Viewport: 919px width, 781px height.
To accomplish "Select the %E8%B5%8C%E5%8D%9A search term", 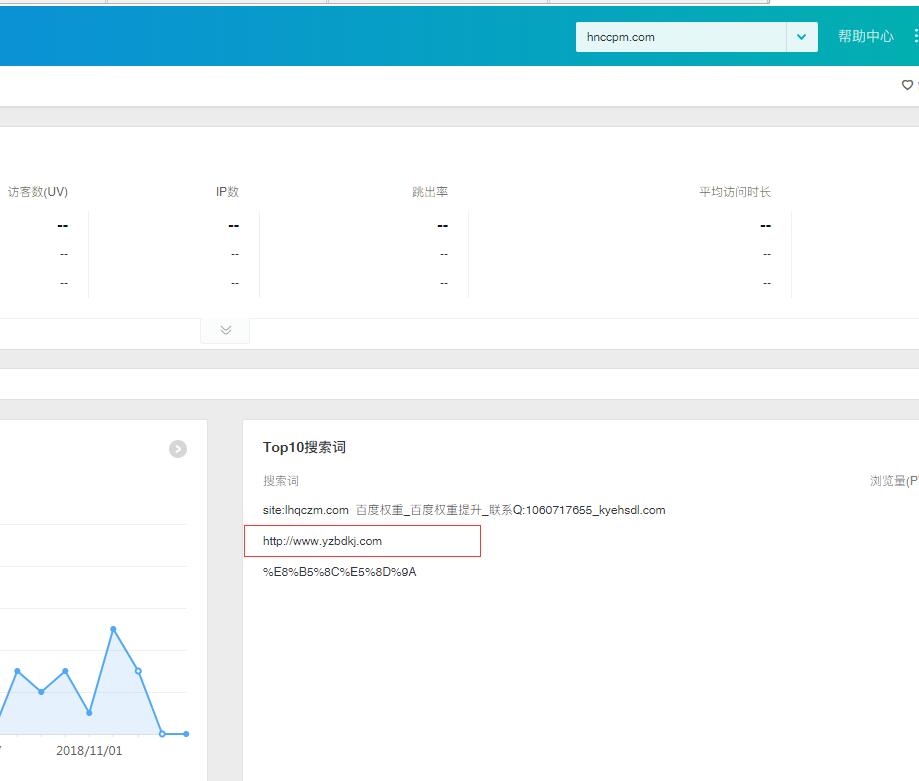I will coord(339,572).
